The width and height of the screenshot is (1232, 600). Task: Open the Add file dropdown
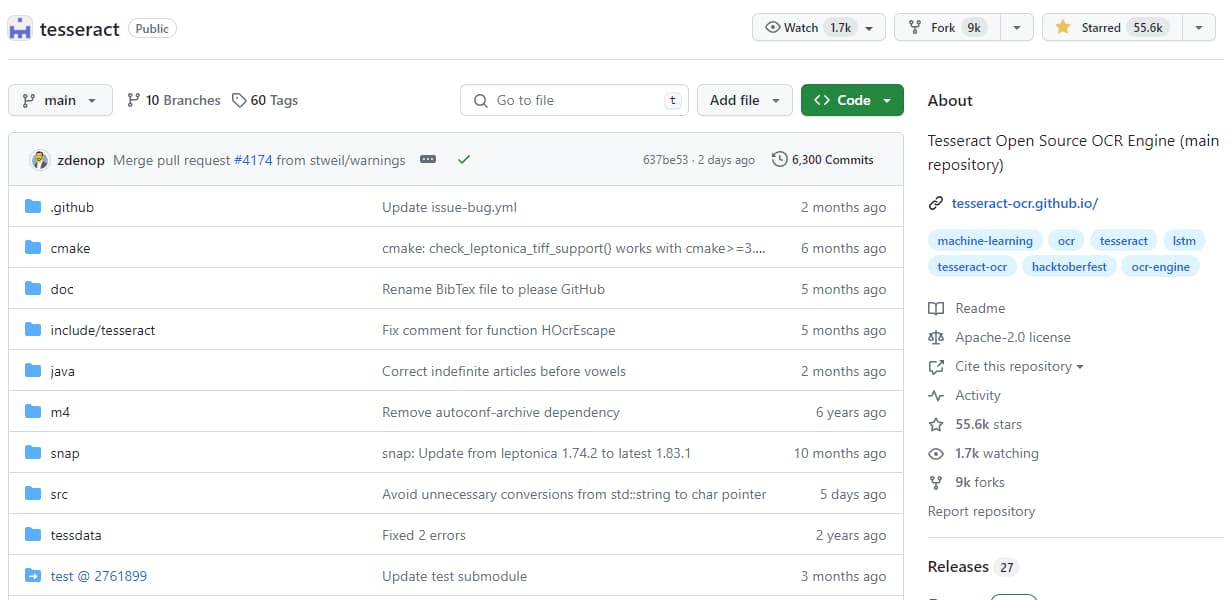[745, 100]
